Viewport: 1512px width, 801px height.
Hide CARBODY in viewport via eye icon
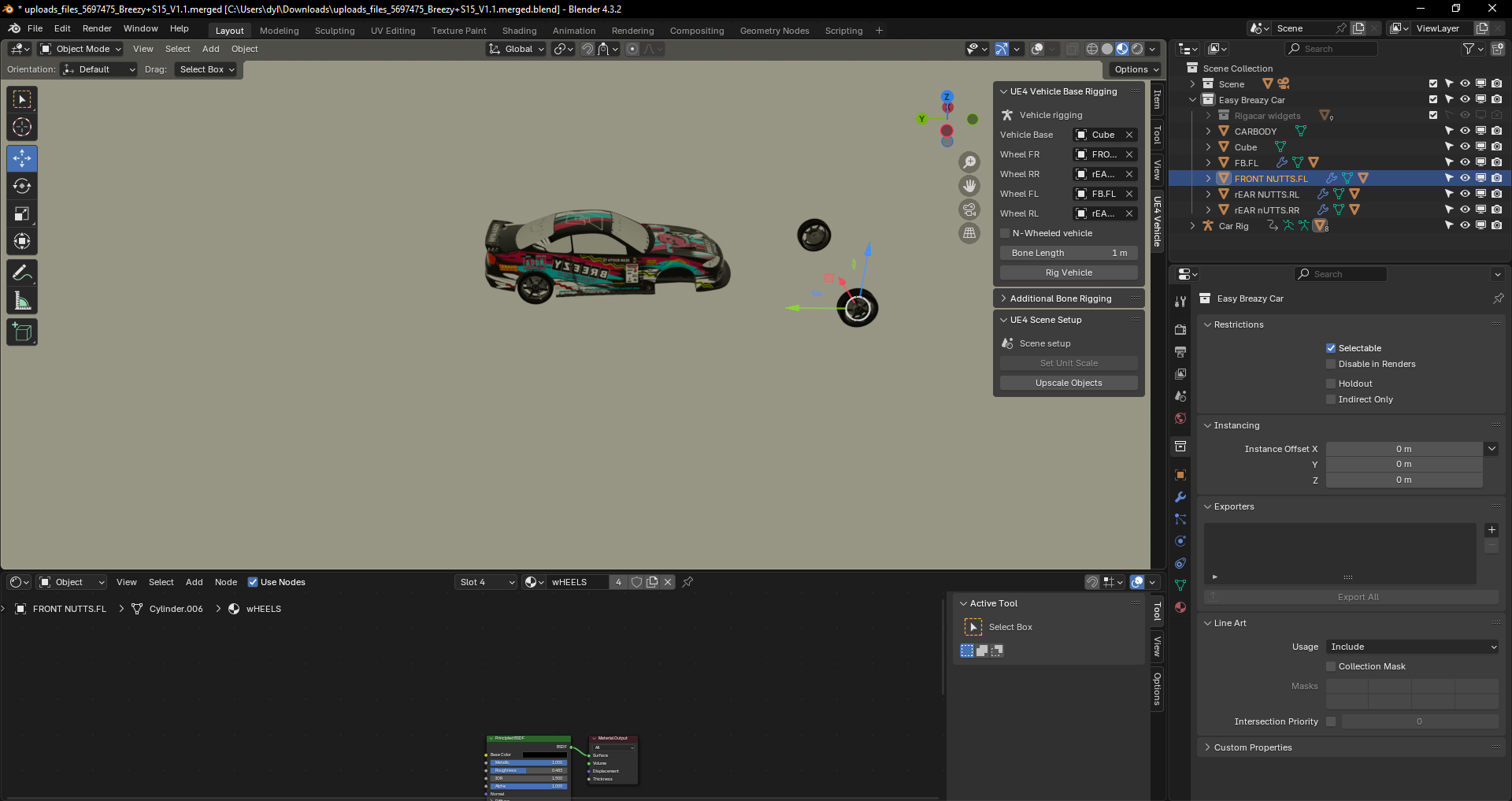1465,131
